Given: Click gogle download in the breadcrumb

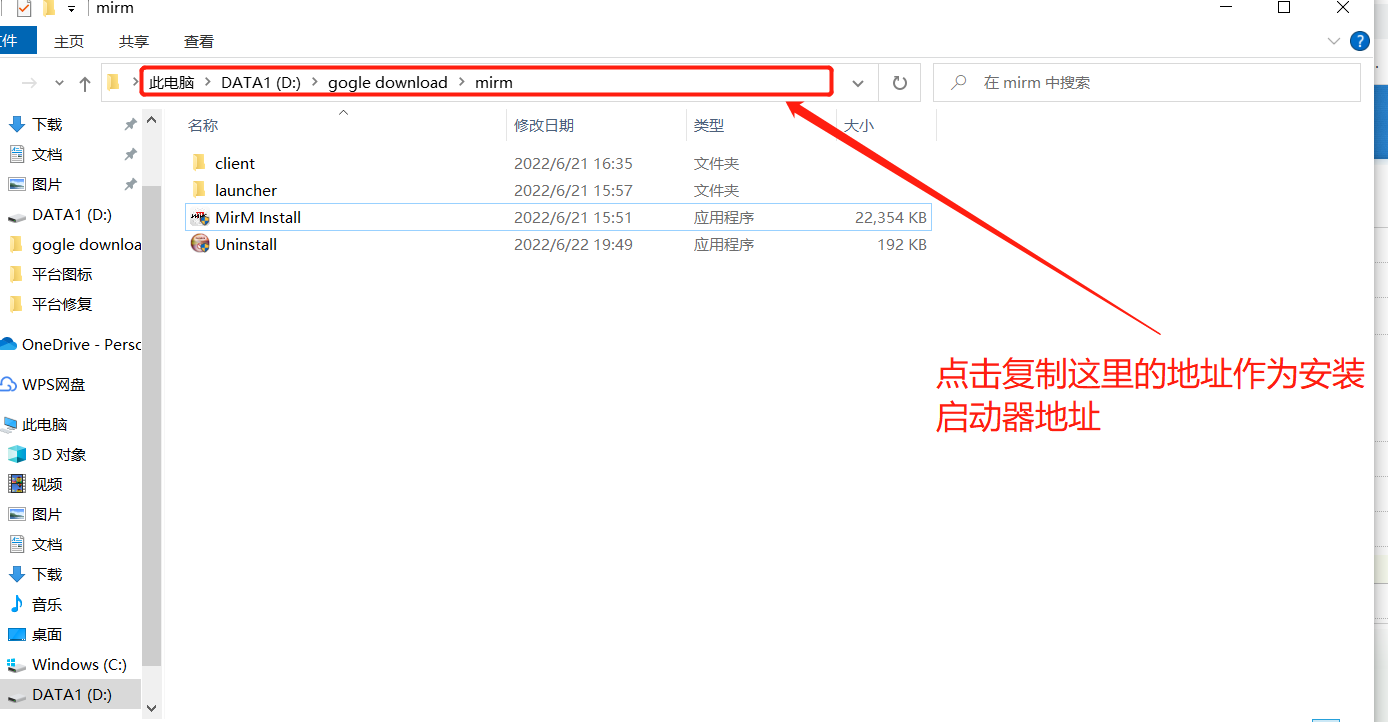Looking at the screenshot, I should (388, 83).
